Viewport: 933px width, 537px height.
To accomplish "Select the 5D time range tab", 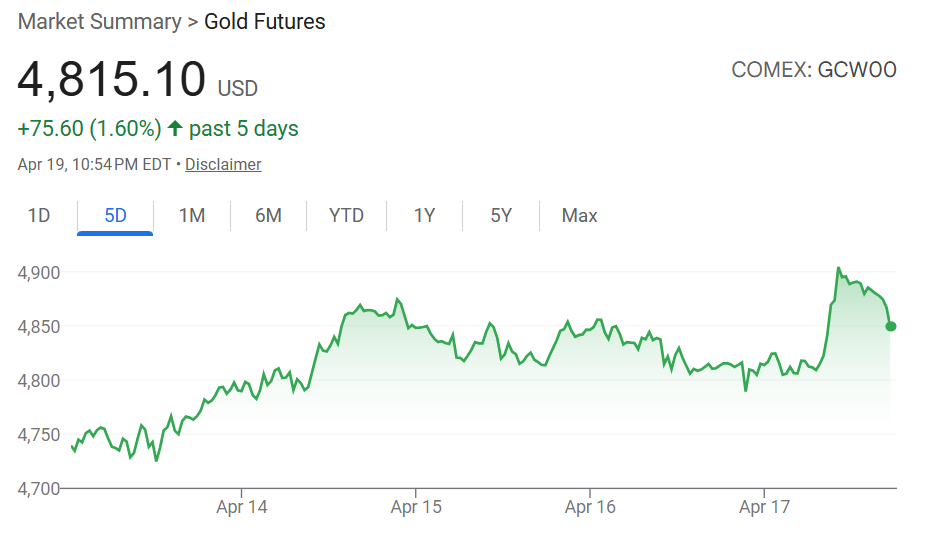I will tap(115, 216).
